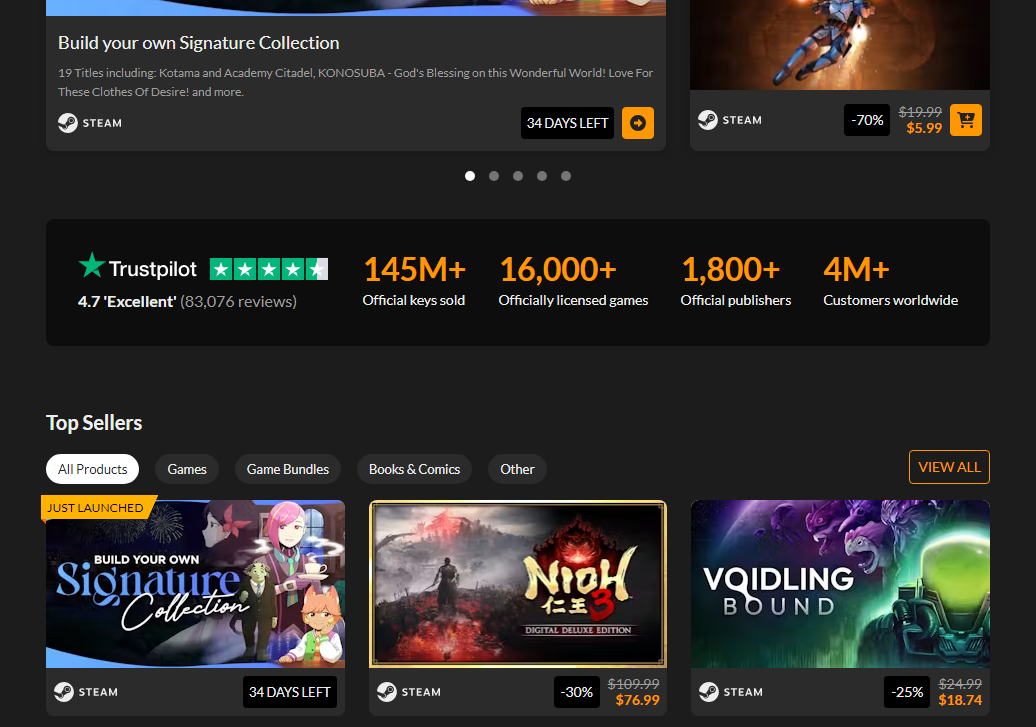Click the '4.7 Excellent' rating text
The image size is (1036, 727).
point(127,301)
